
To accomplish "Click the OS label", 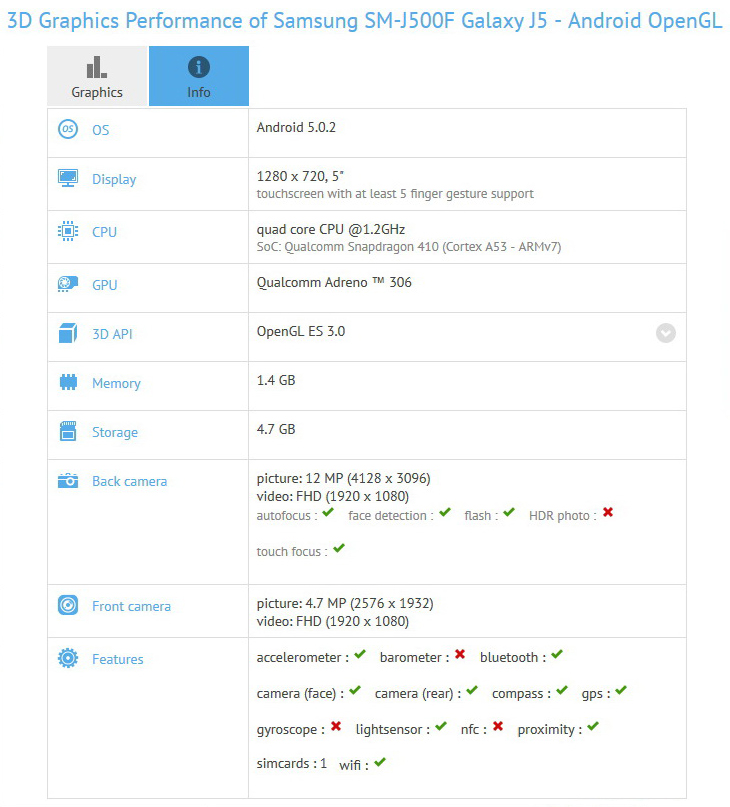I will point(100,130).
